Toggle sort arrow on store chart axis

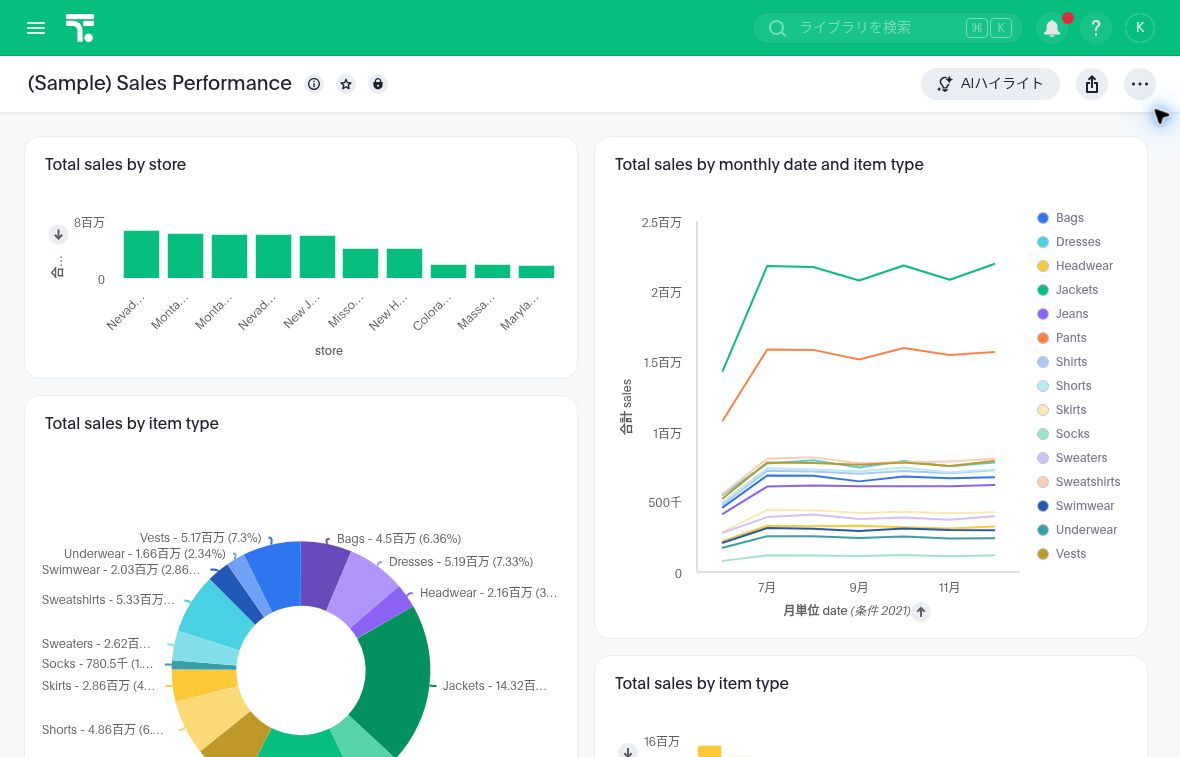click(x=58, y=235)
